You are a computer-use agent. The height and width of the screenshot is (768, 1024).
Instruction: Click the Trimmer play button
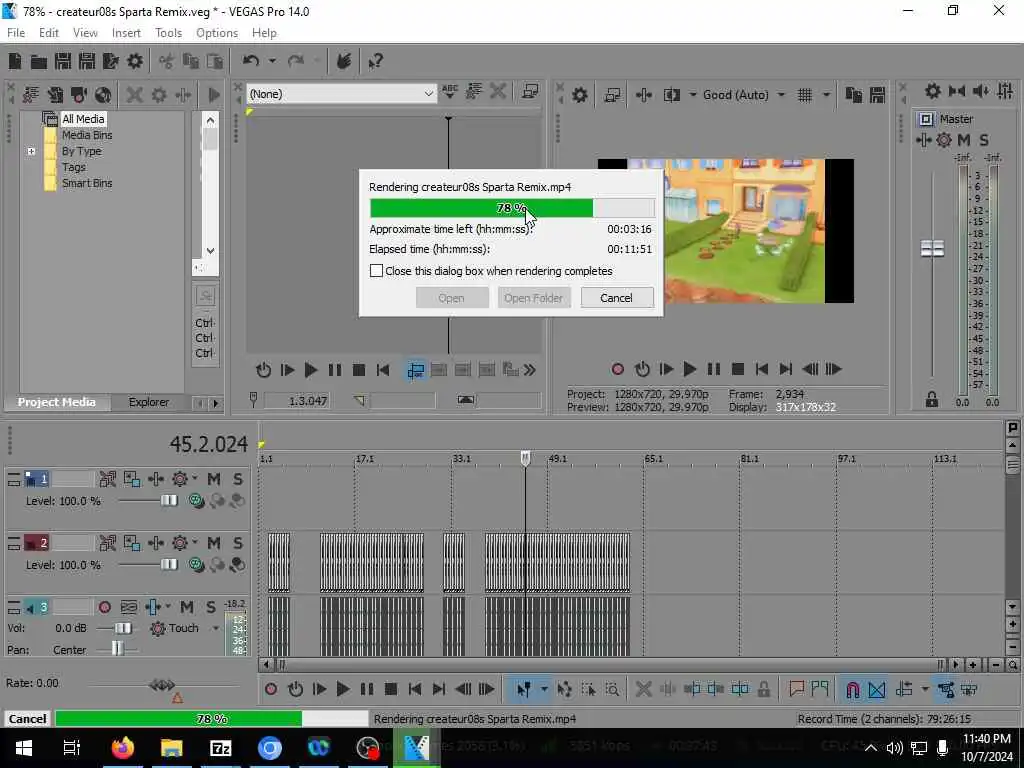point(311,371)
